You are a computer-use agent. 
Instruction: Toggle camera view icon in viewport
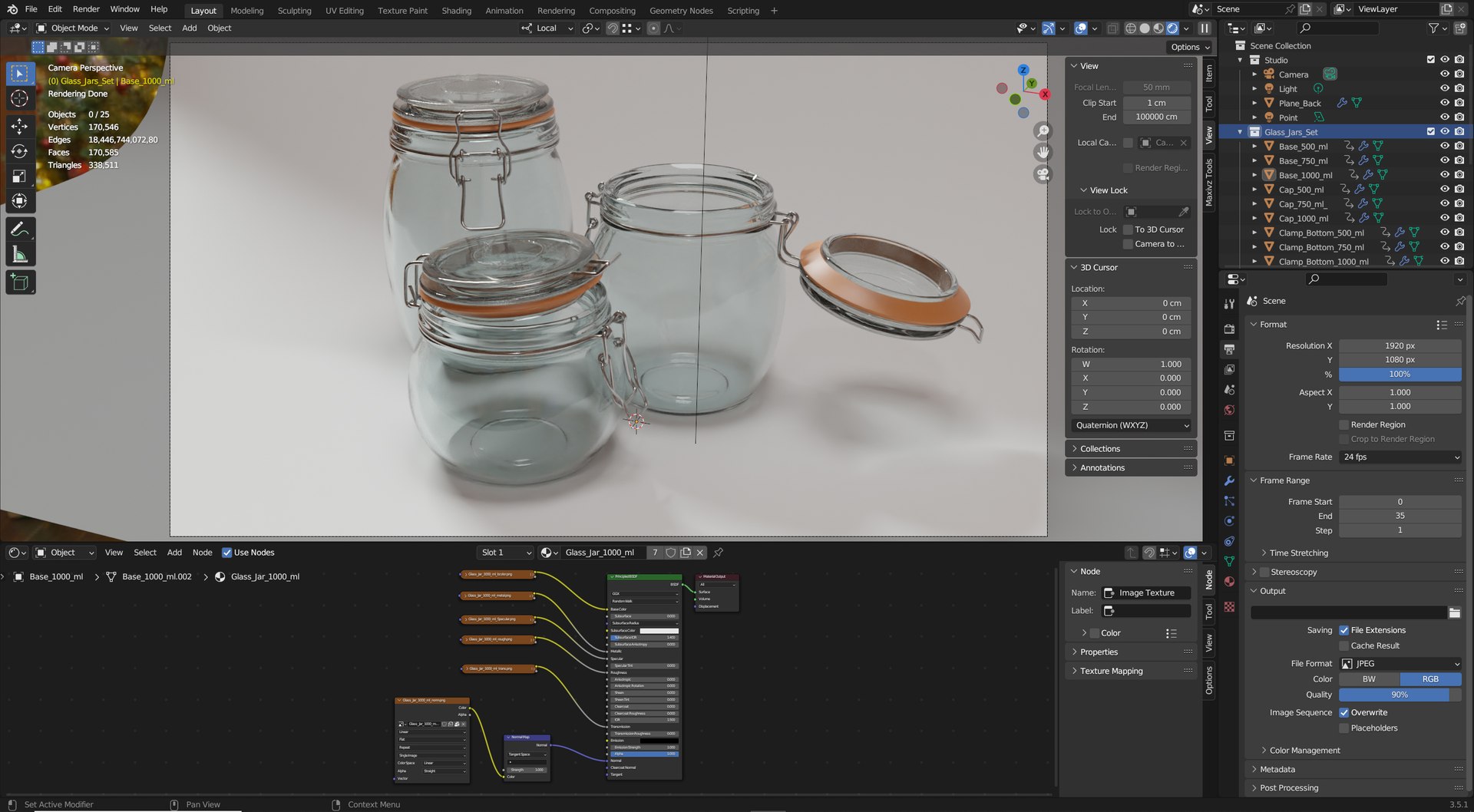click(1043, 174)
